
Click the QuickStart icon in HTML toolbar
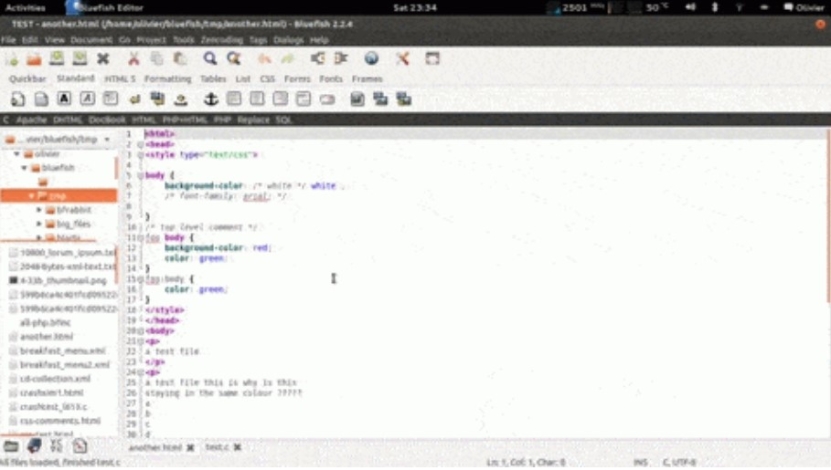coord(18,99)
